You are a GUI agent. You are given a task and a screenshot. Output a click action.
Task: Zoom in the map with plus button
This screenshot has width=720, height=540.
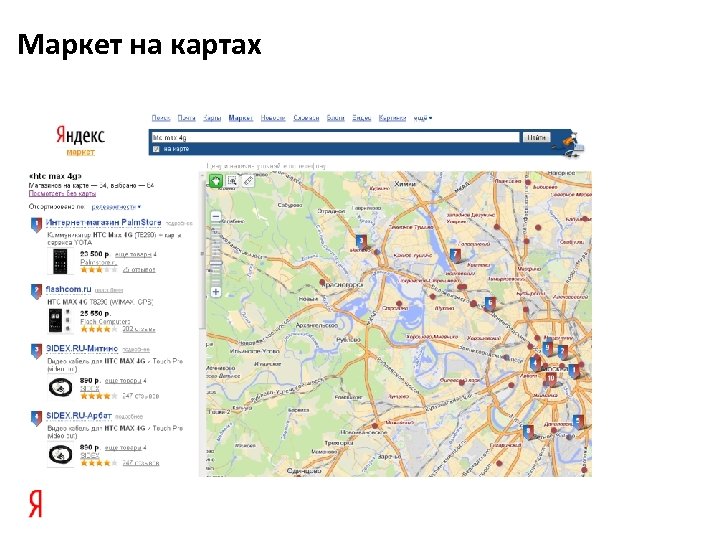pos(216,292)
